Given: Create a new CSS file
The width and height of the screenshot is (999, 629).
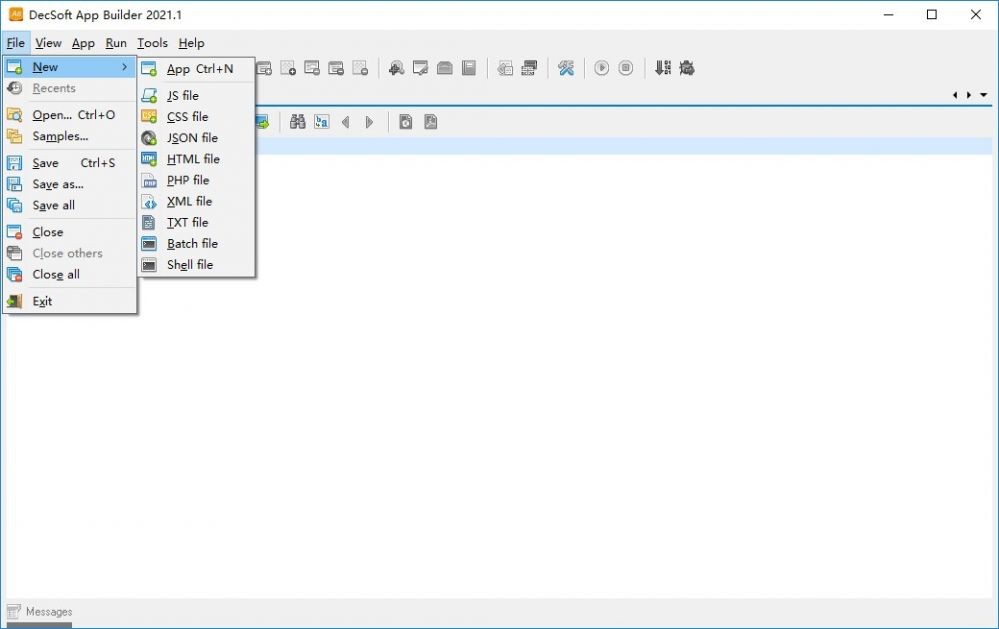Looking at the screenshot, I should [196, 117].
